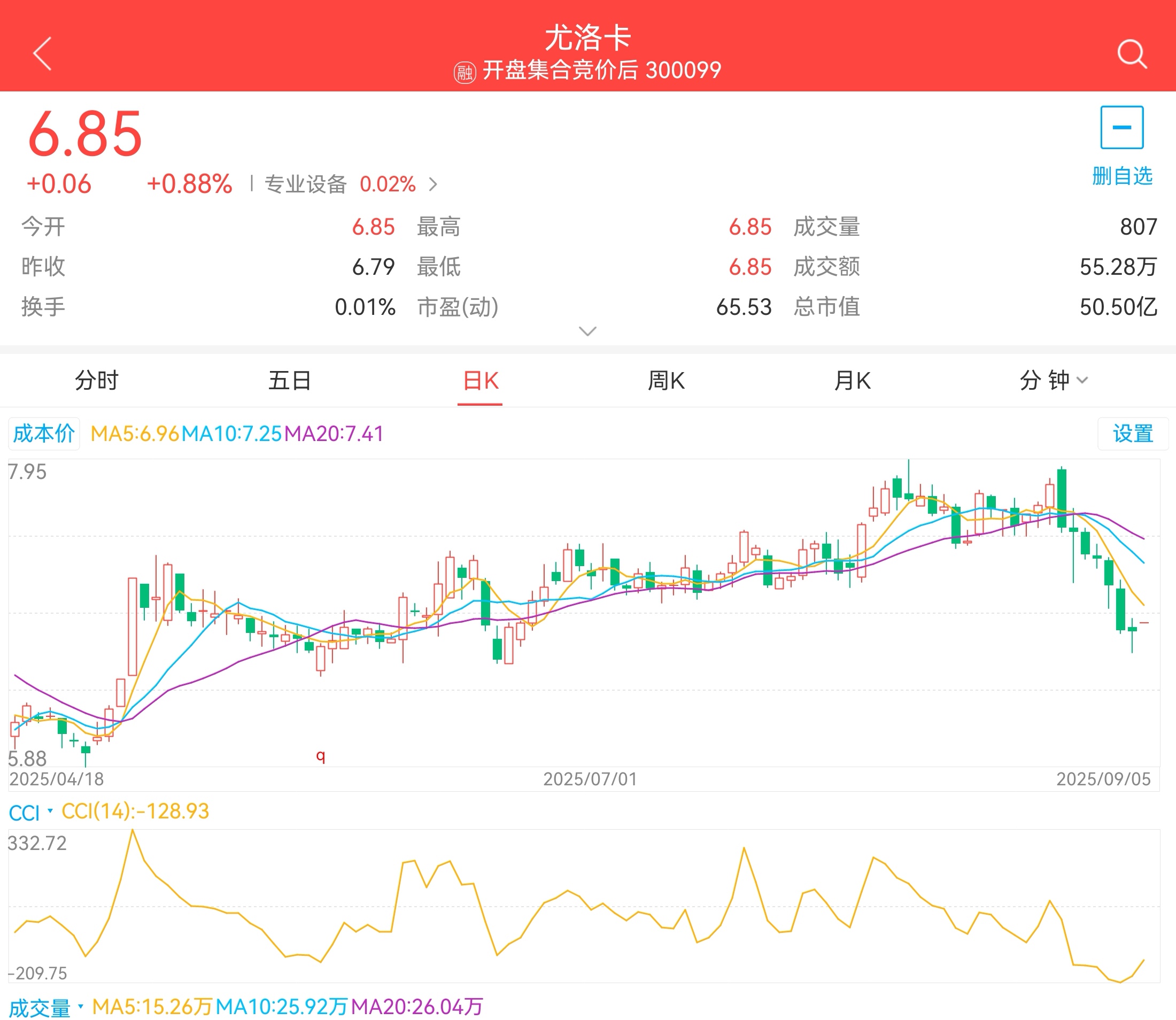The width and height of the screenshot is (1176, 1020).
Task: Tap the +0.88% change percentage
Action: tap(190, 184)
